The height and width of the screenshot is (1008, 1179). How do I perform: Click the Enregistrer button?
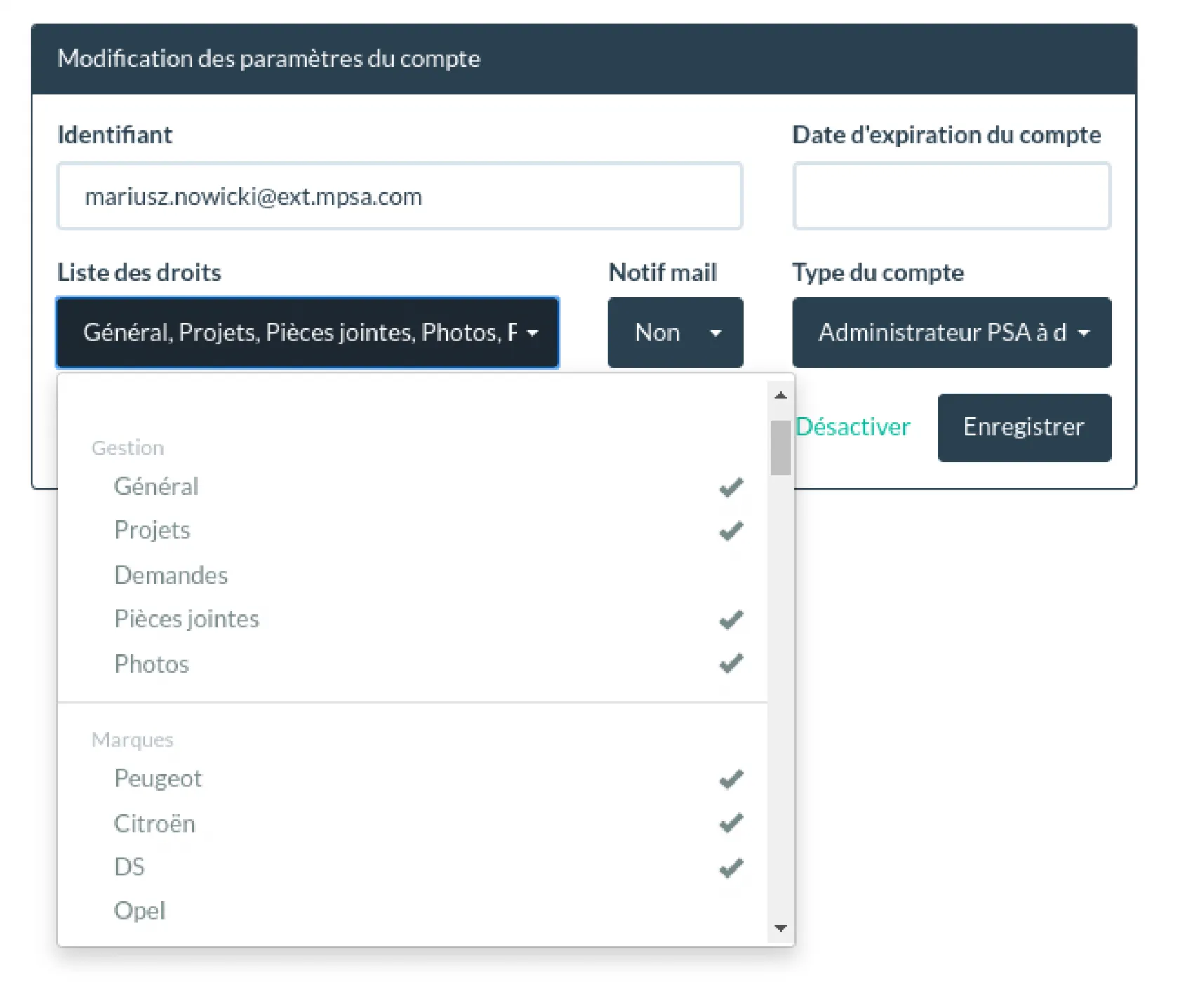coord(1024,427)
